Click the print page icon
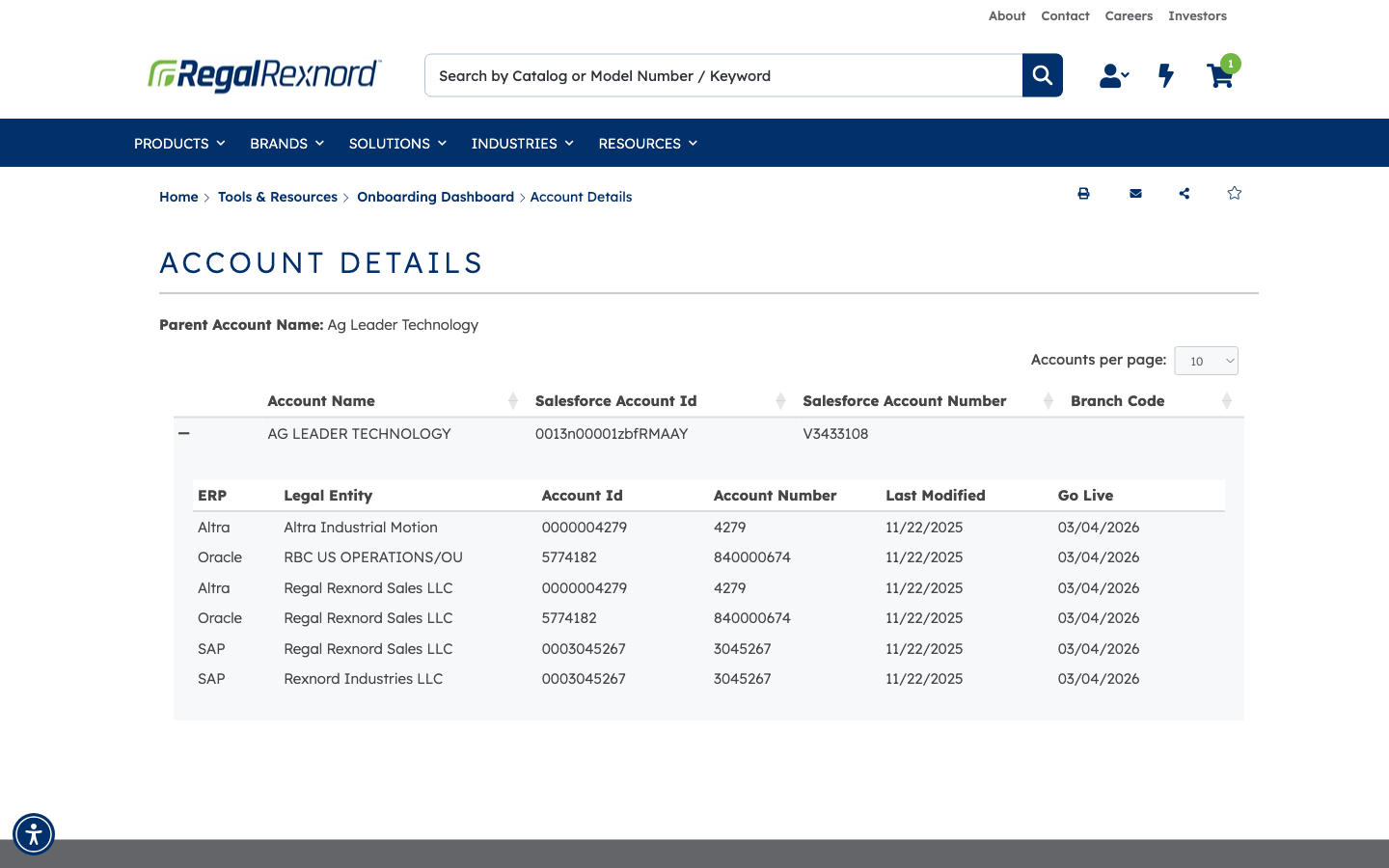This screenshot has width=1389, height=868. (x=1083, y=194)
